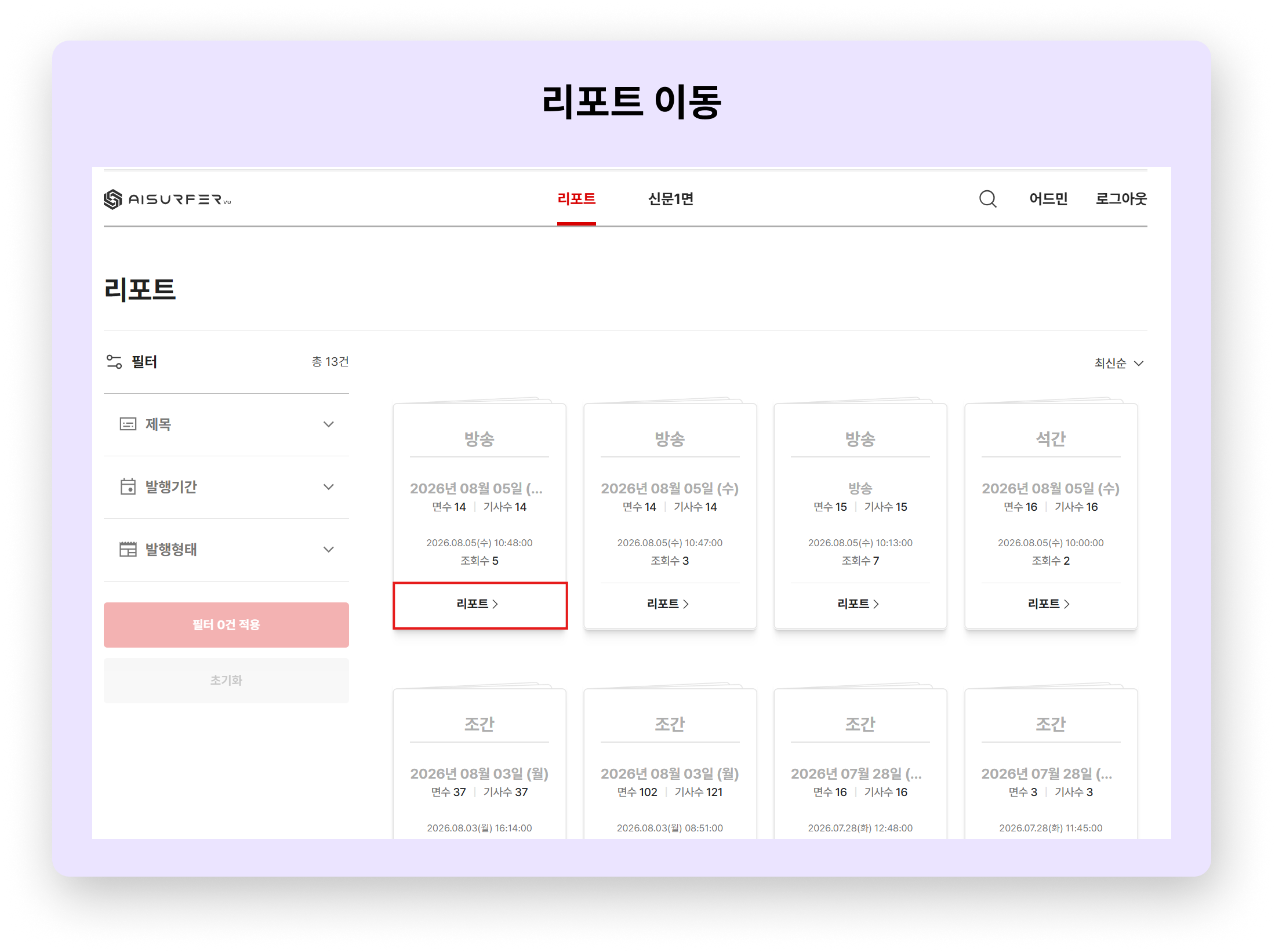
Task: Click the 로그아웃 link
Action: pyautogui.click(x=1121, y=199)
